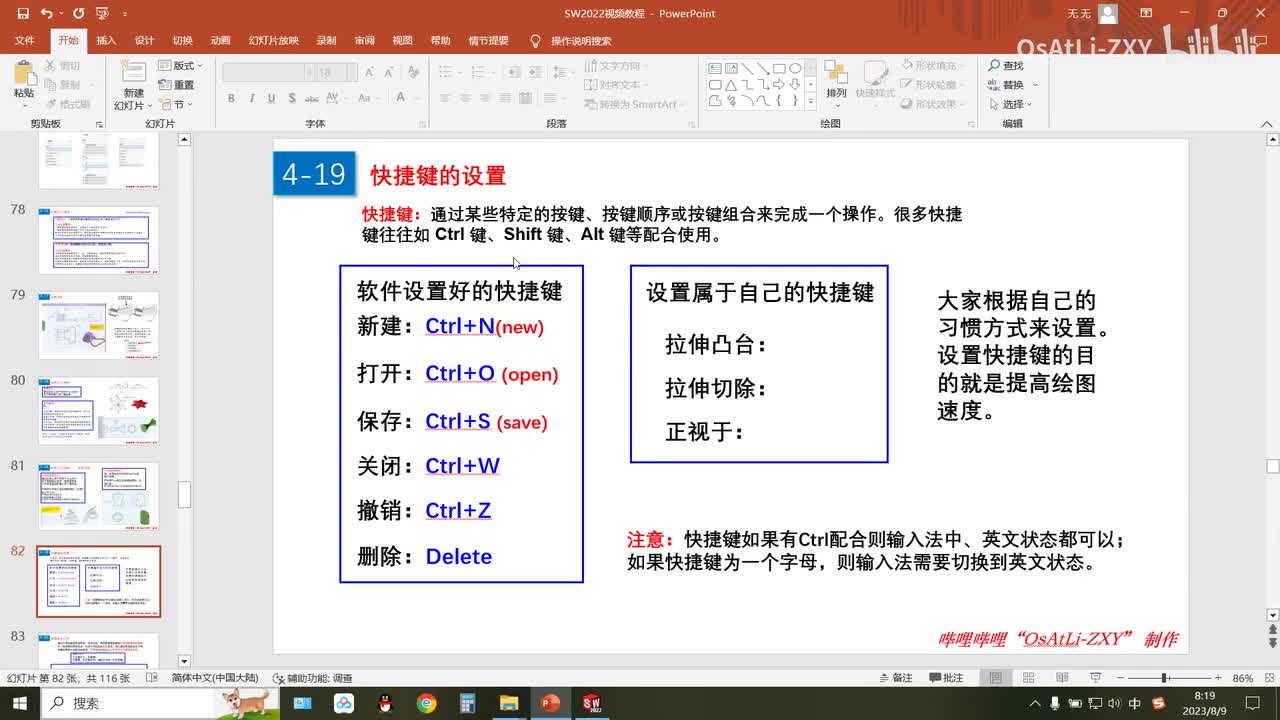Image resolution: width=1280 pixels, height=720 pixels.
Task: Open the Font Color picker
Action: pyautogui.click(x=404, y=98)
